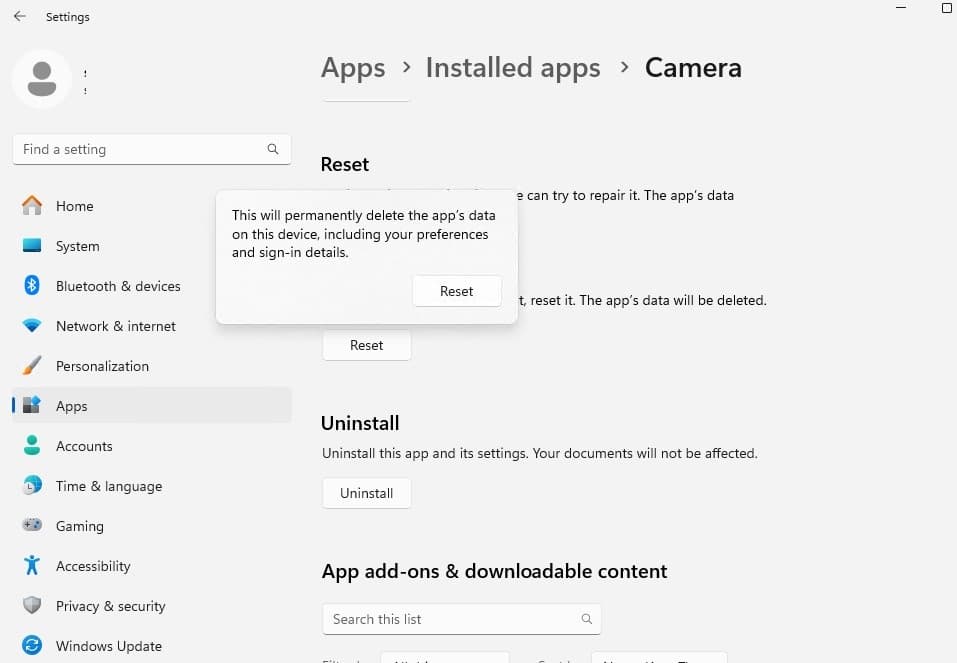Click magnifier icon in Search this list

point(587,619)
